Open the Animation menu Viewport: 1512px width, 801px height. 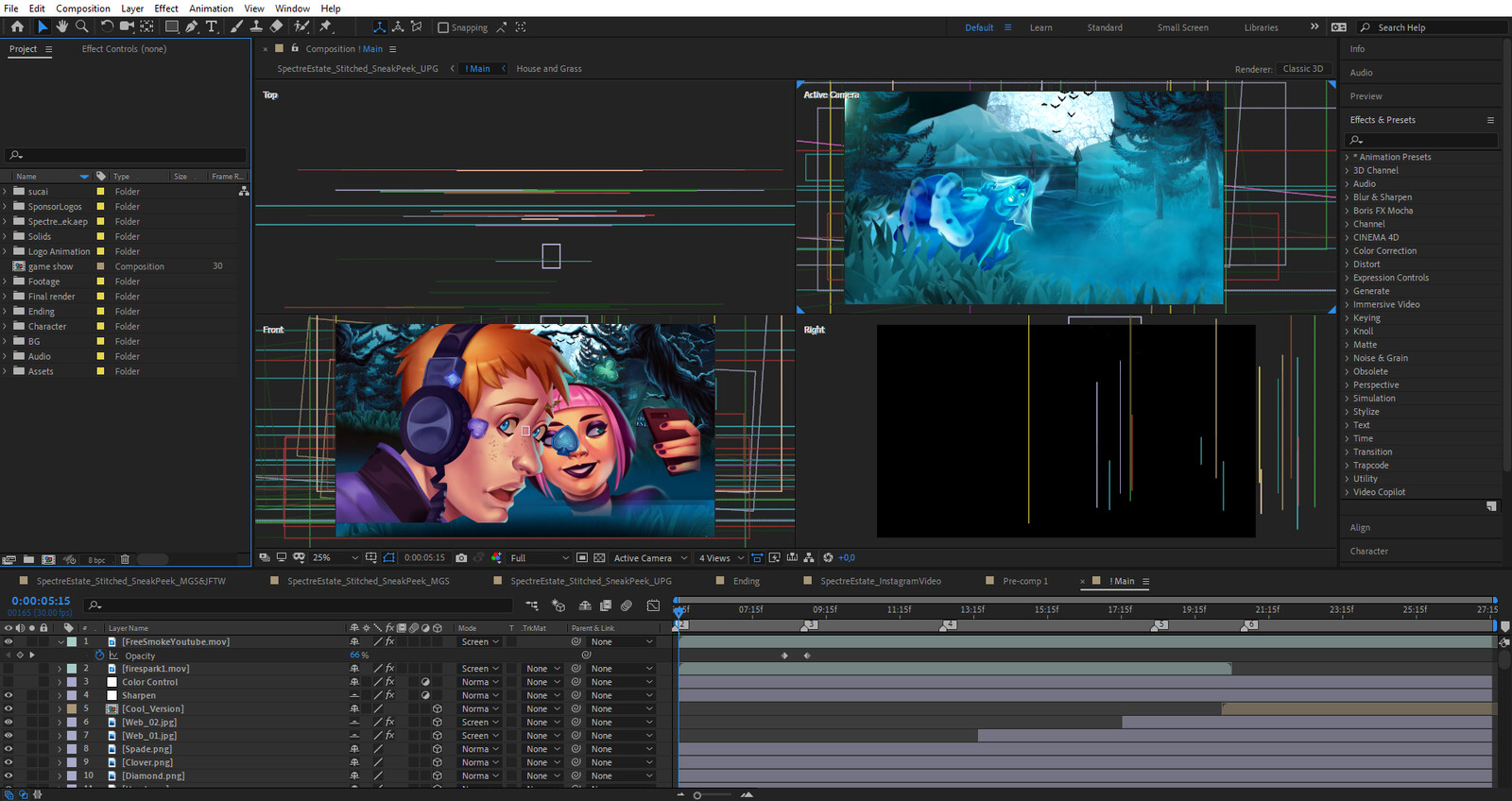pos(211,9)
